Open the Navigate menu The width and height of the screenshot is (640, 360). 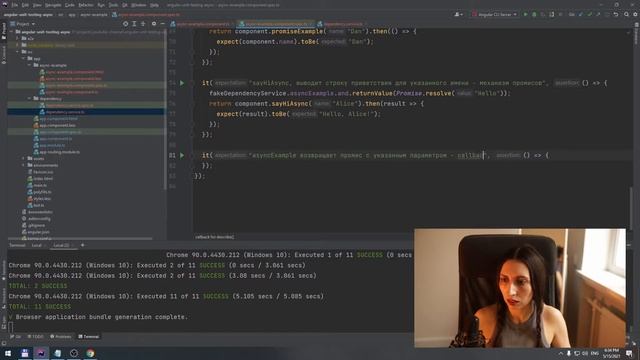pos(53,5)
